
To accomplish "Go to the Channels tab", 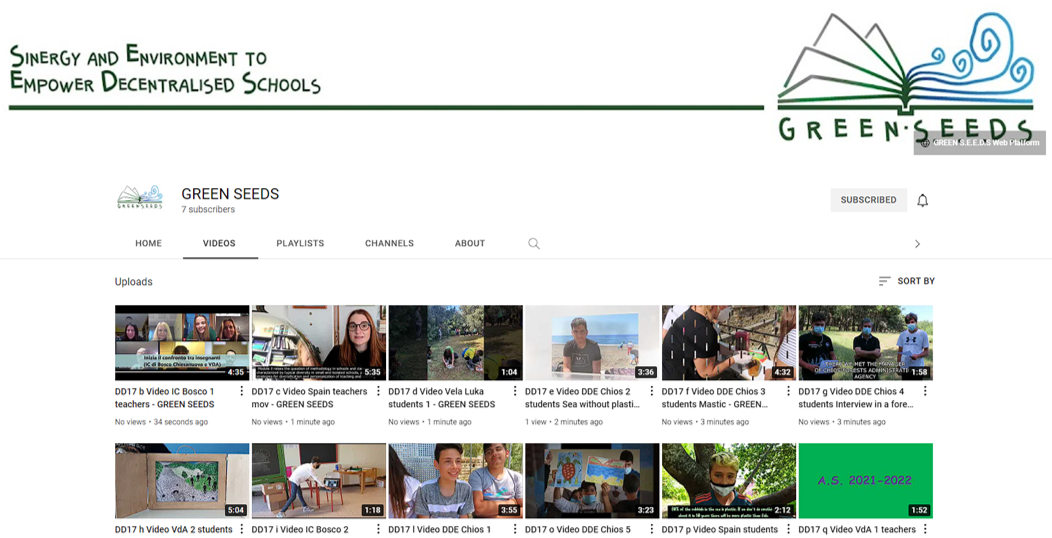I will (x=389, y=244).
